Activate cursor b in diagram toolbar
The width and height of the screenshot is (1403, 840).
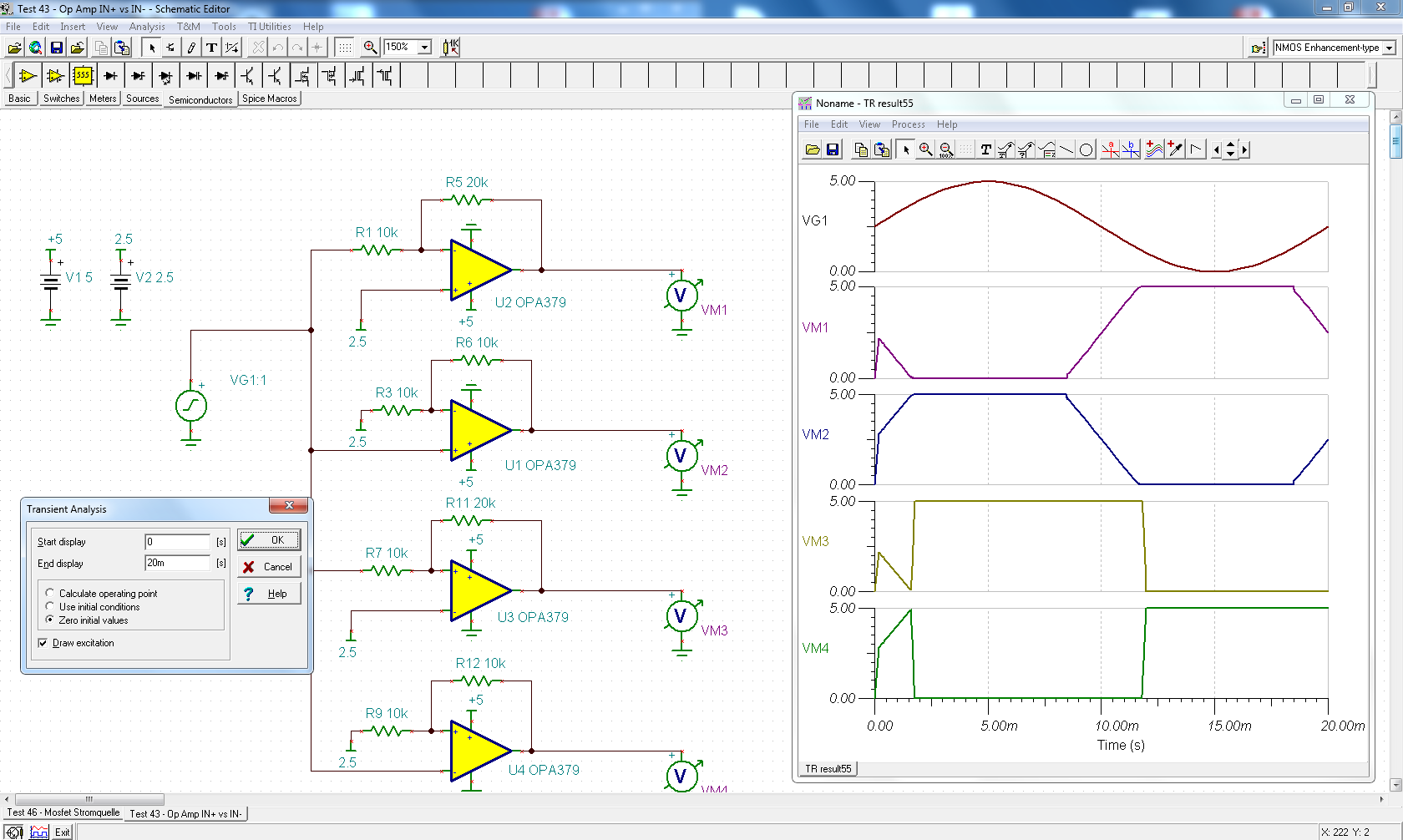(1131, 149)
